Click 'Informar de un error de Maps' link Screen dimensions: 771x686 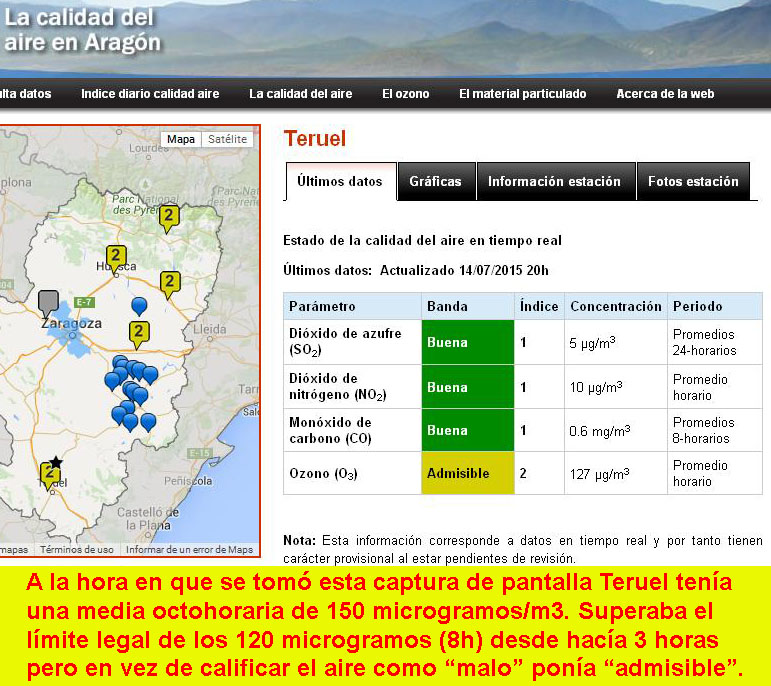(x=189, y=550)
